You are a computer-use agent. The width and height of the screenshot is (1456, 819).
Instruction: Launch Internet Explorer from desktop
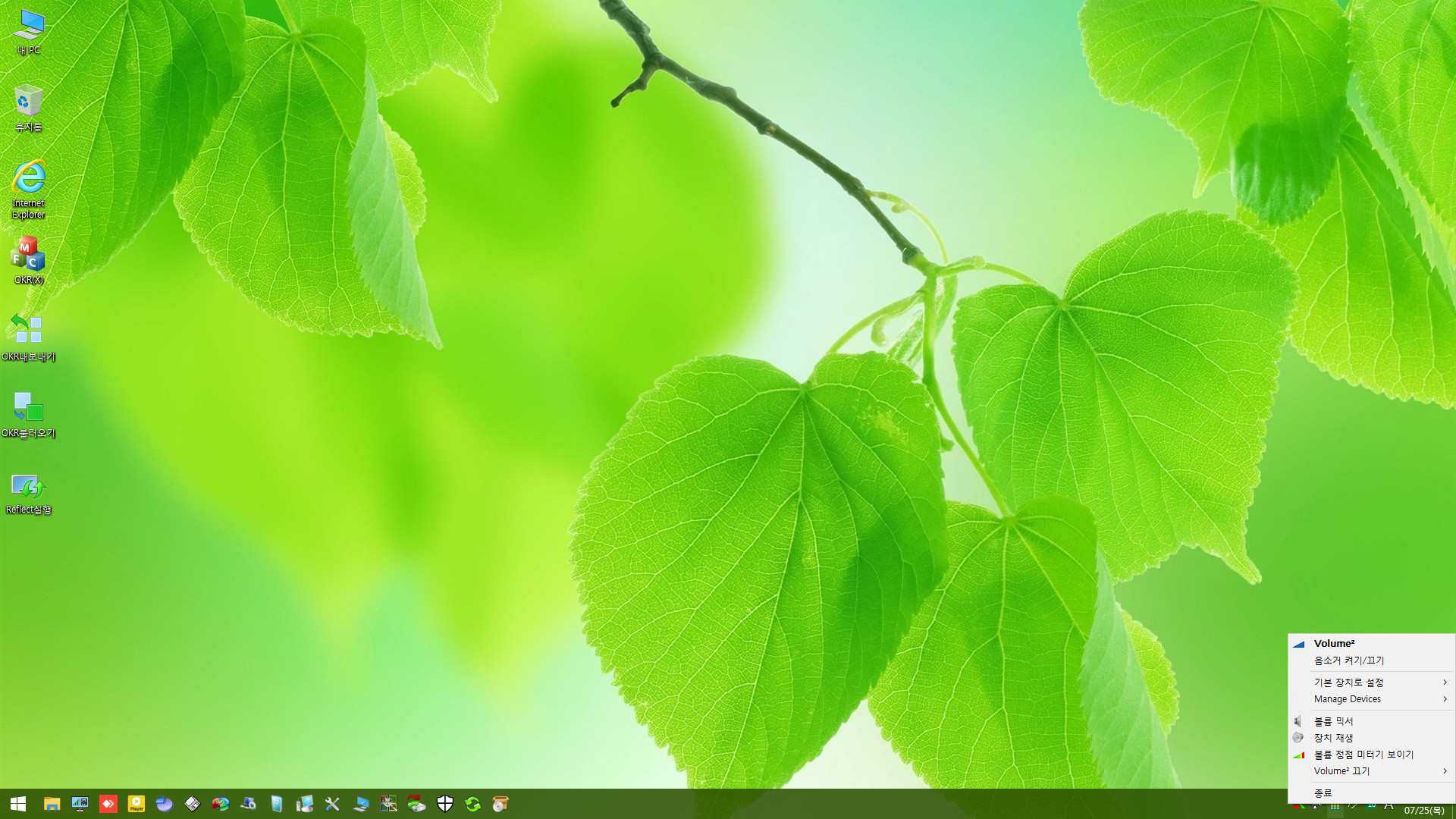click(x=28, y=190)
